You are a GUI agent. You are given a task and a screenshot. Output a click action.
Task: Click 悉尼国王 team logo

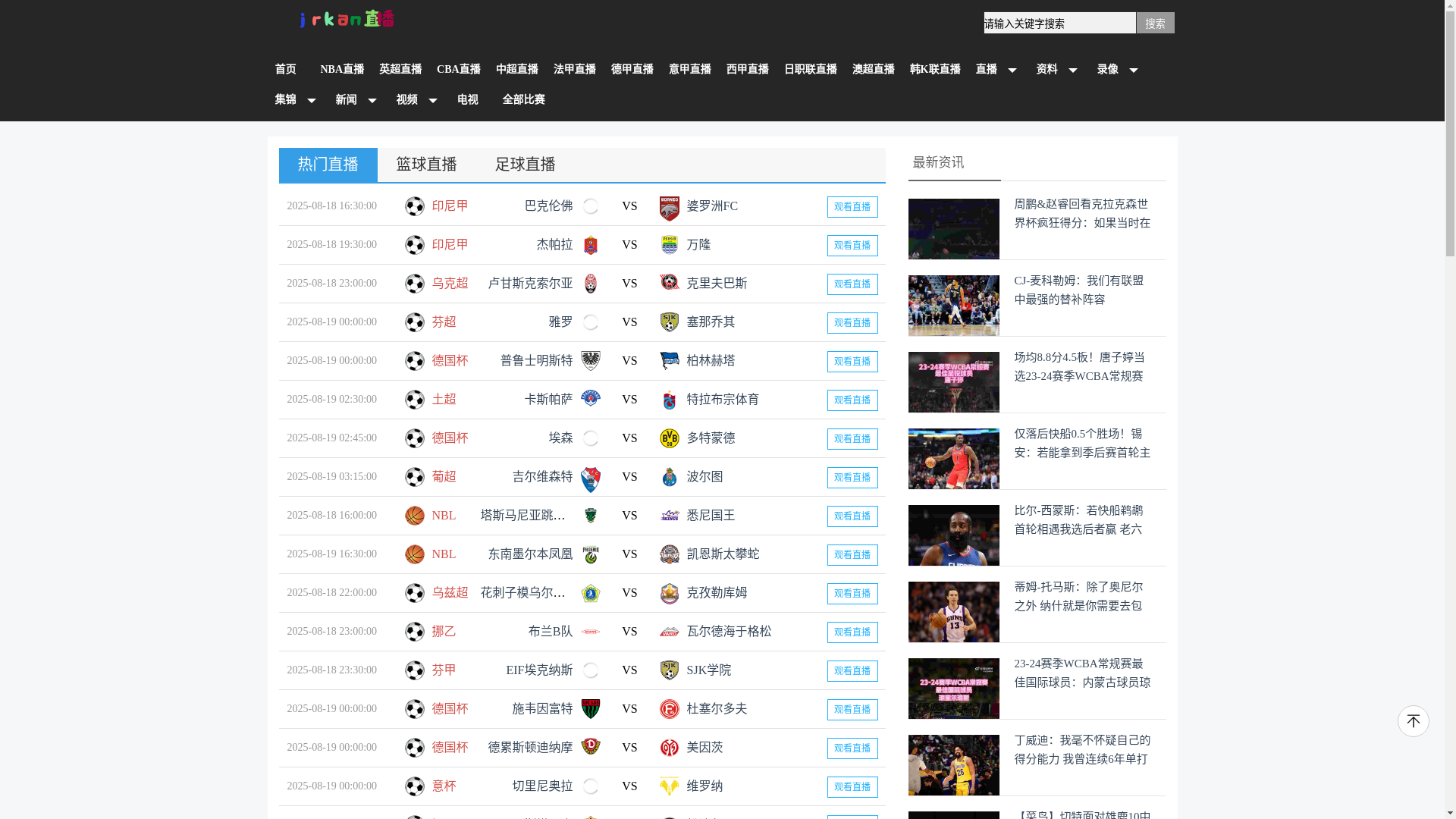(669, 516)
